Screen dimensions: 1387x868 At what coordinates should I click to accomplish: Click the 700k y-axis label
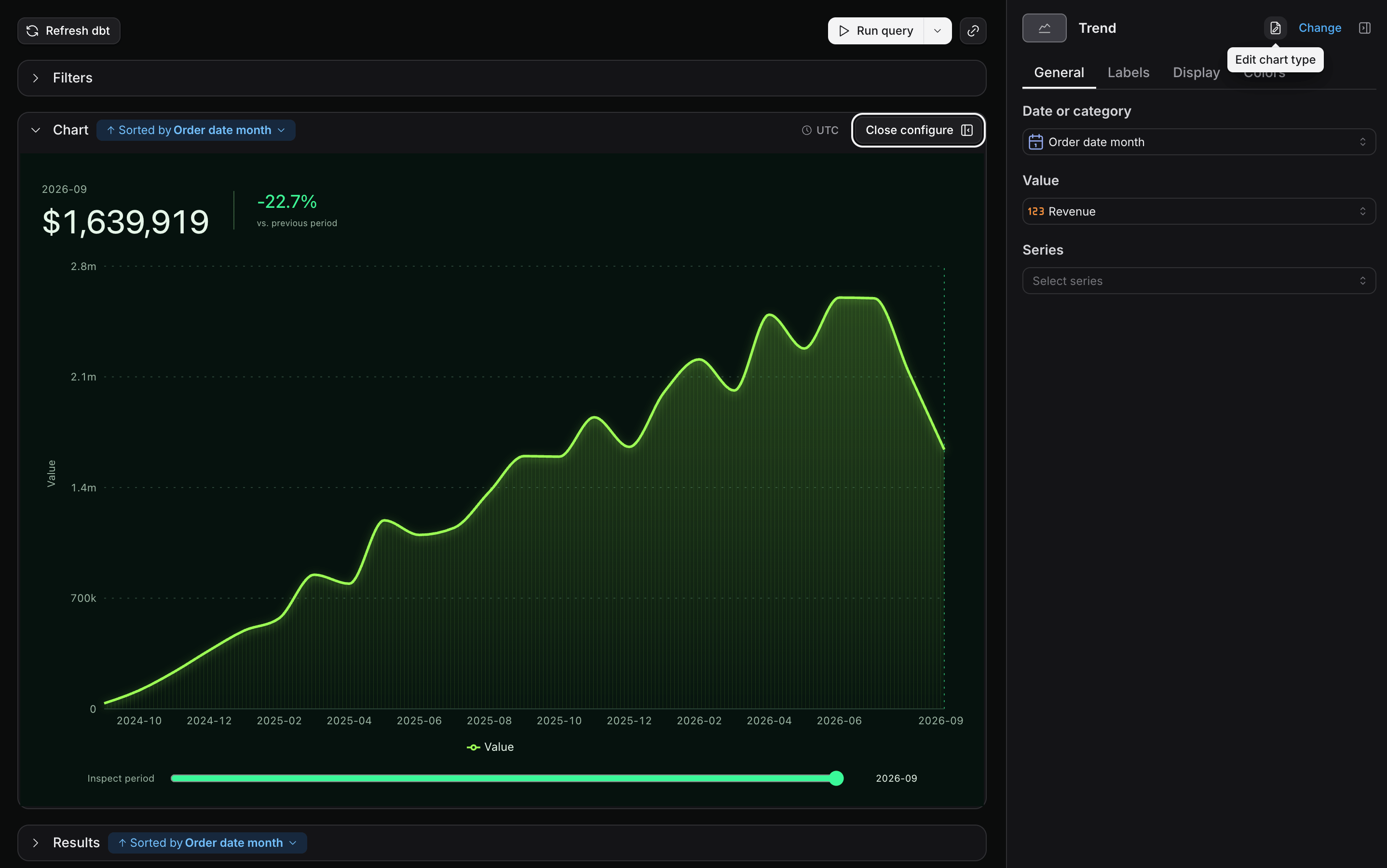pos(83,598)
